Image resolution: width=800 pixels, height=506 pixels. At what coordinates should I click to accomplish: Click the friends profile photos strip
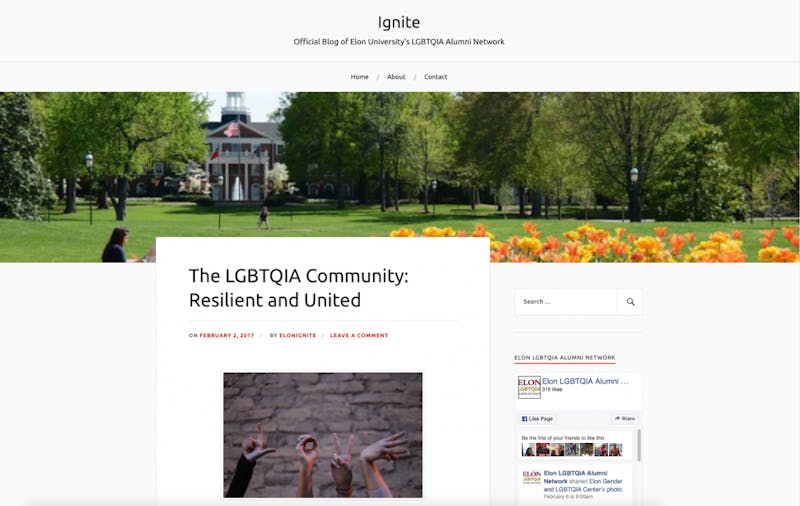point(572,449)
